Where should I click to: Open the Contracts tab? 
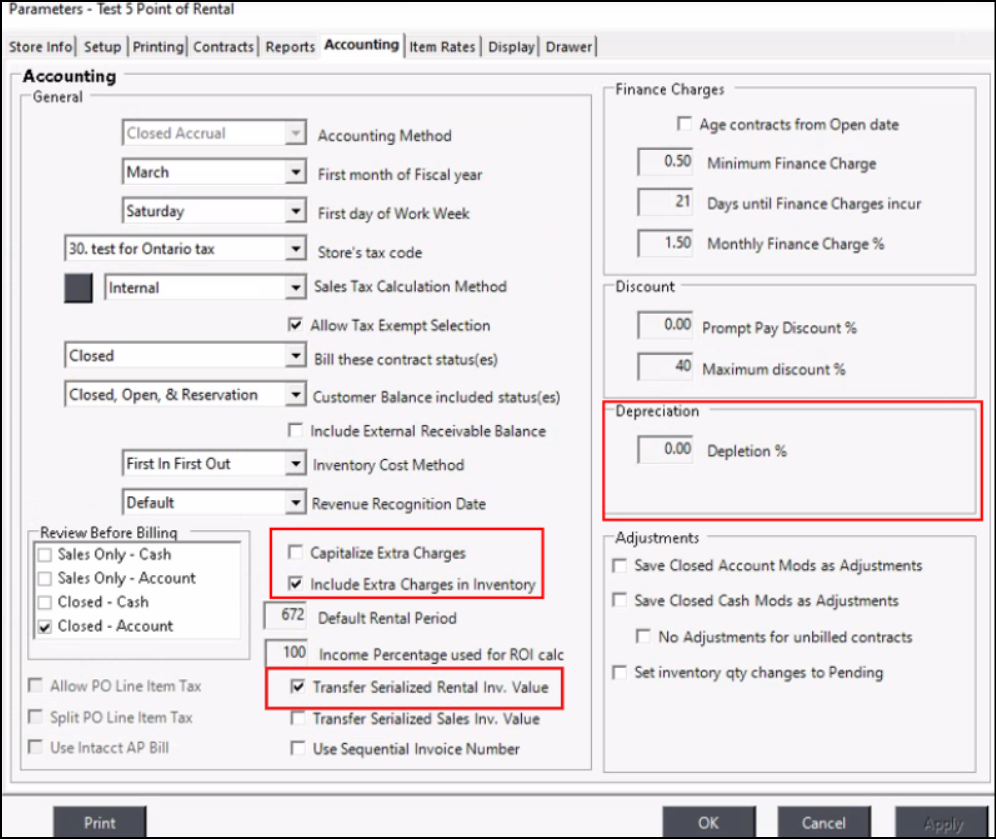pyautogui.click(x=224, y=47)
